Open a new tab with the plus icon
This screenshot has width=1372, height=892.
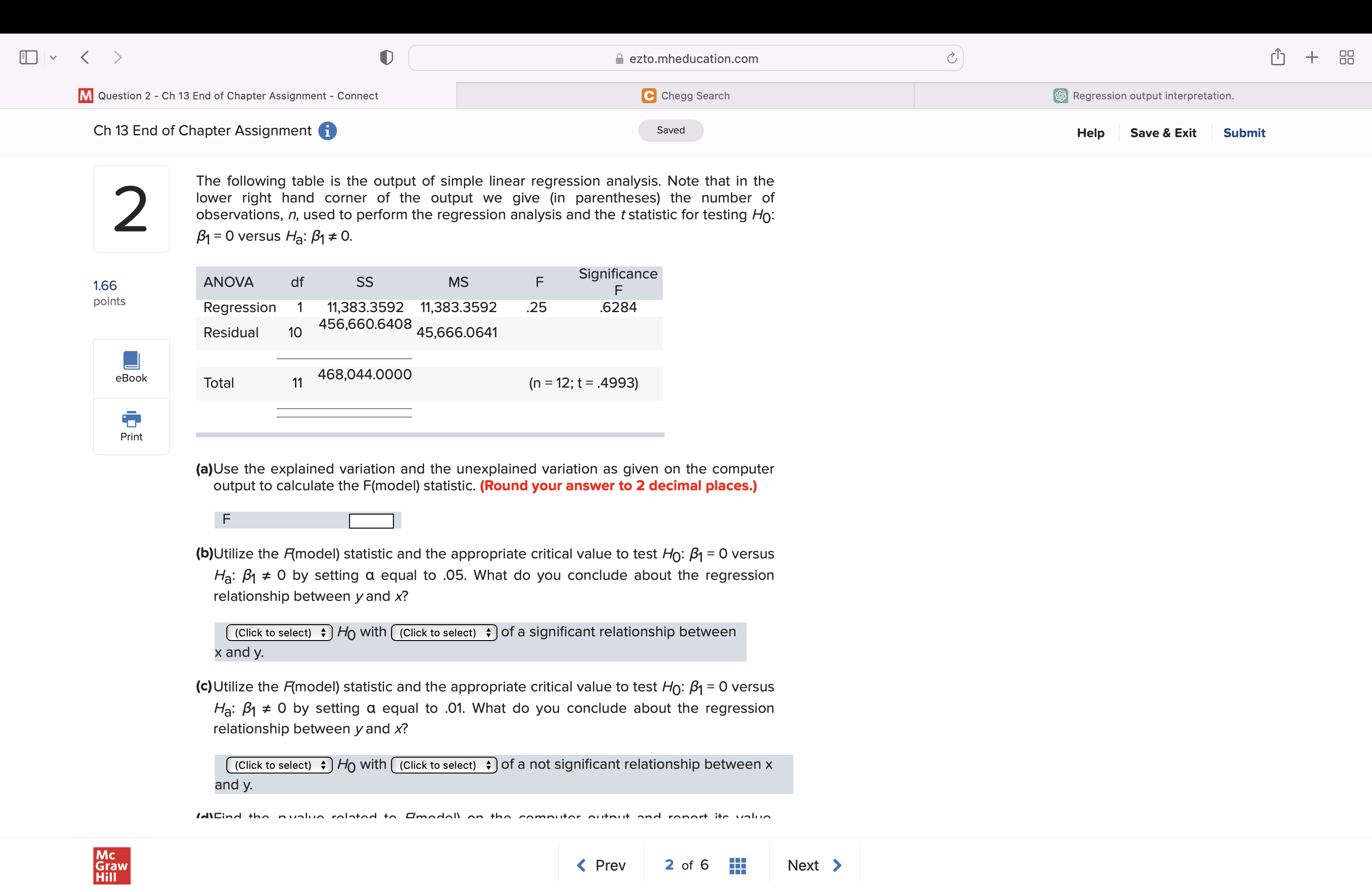tap(1311, 57)
